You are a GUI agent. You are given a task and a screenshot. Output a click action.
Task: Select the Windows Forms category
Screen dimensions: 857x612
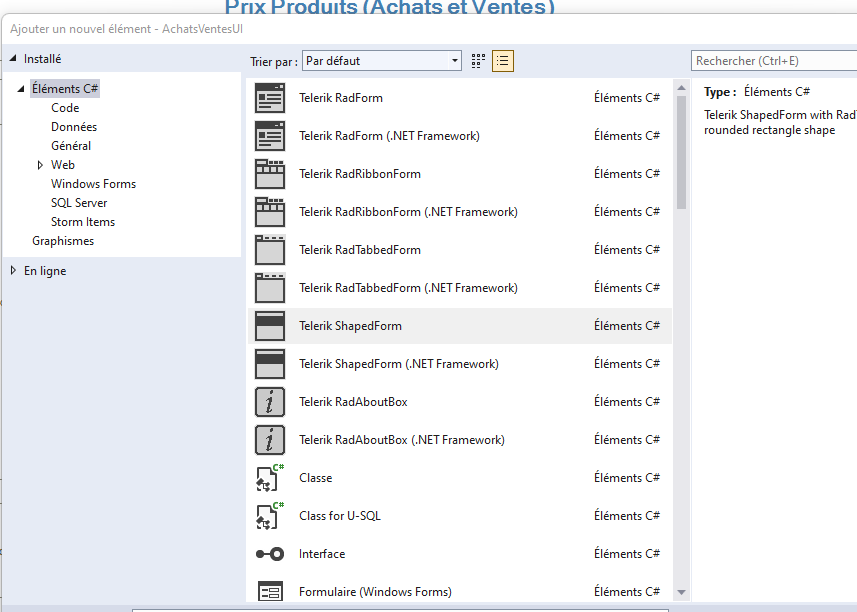[x=93, y=183]
